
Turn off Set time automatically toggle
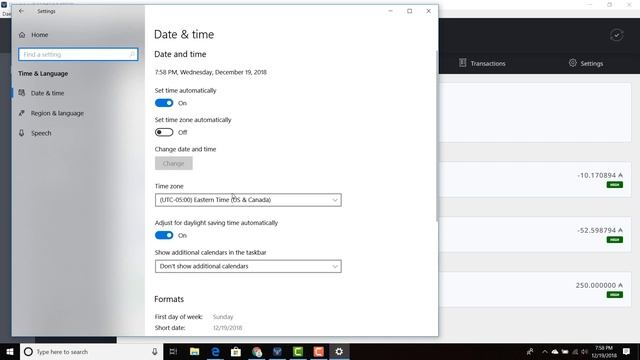pos(164,103)
